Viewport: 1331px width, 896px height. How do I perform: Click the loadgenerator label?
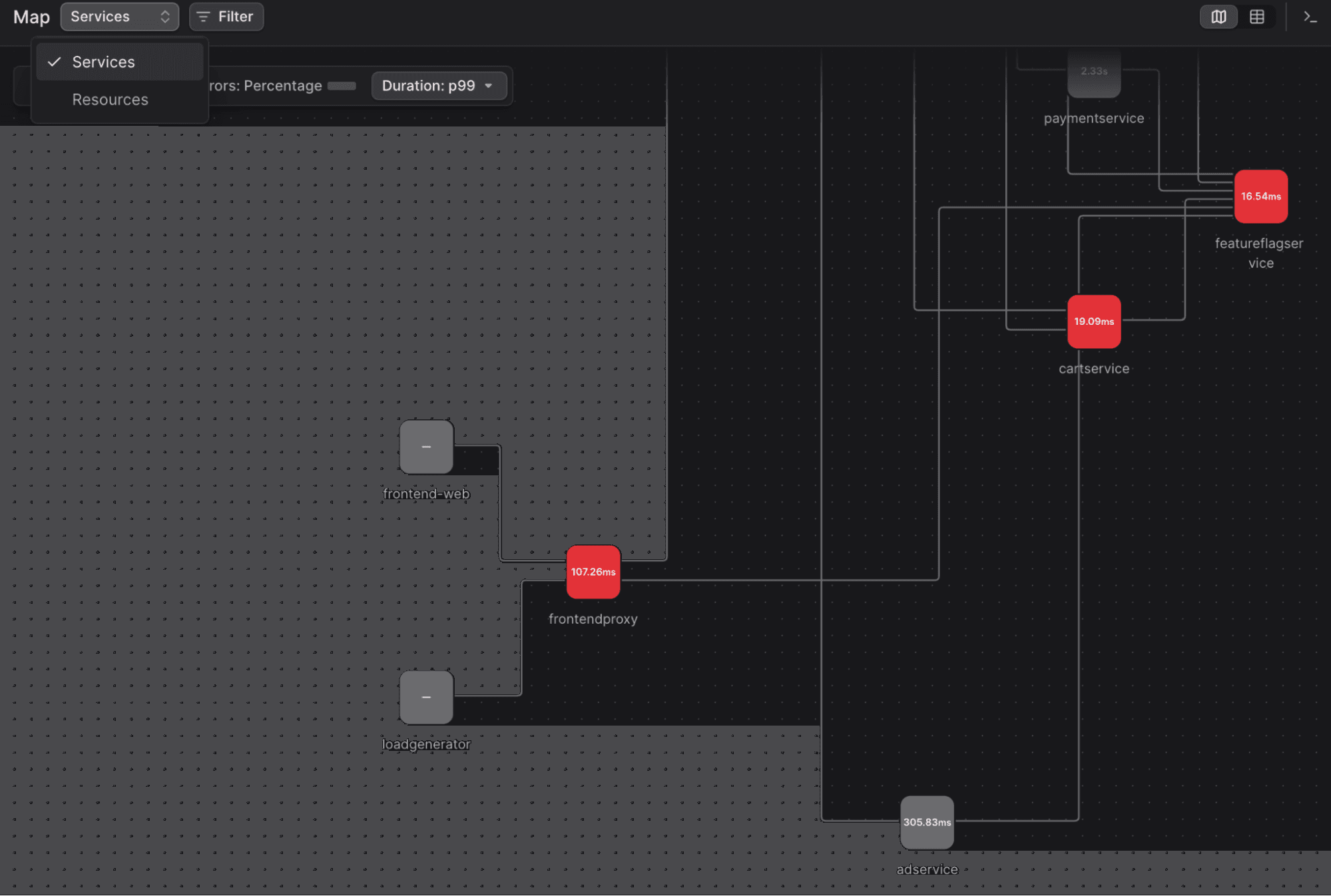(x=426, y=744)
